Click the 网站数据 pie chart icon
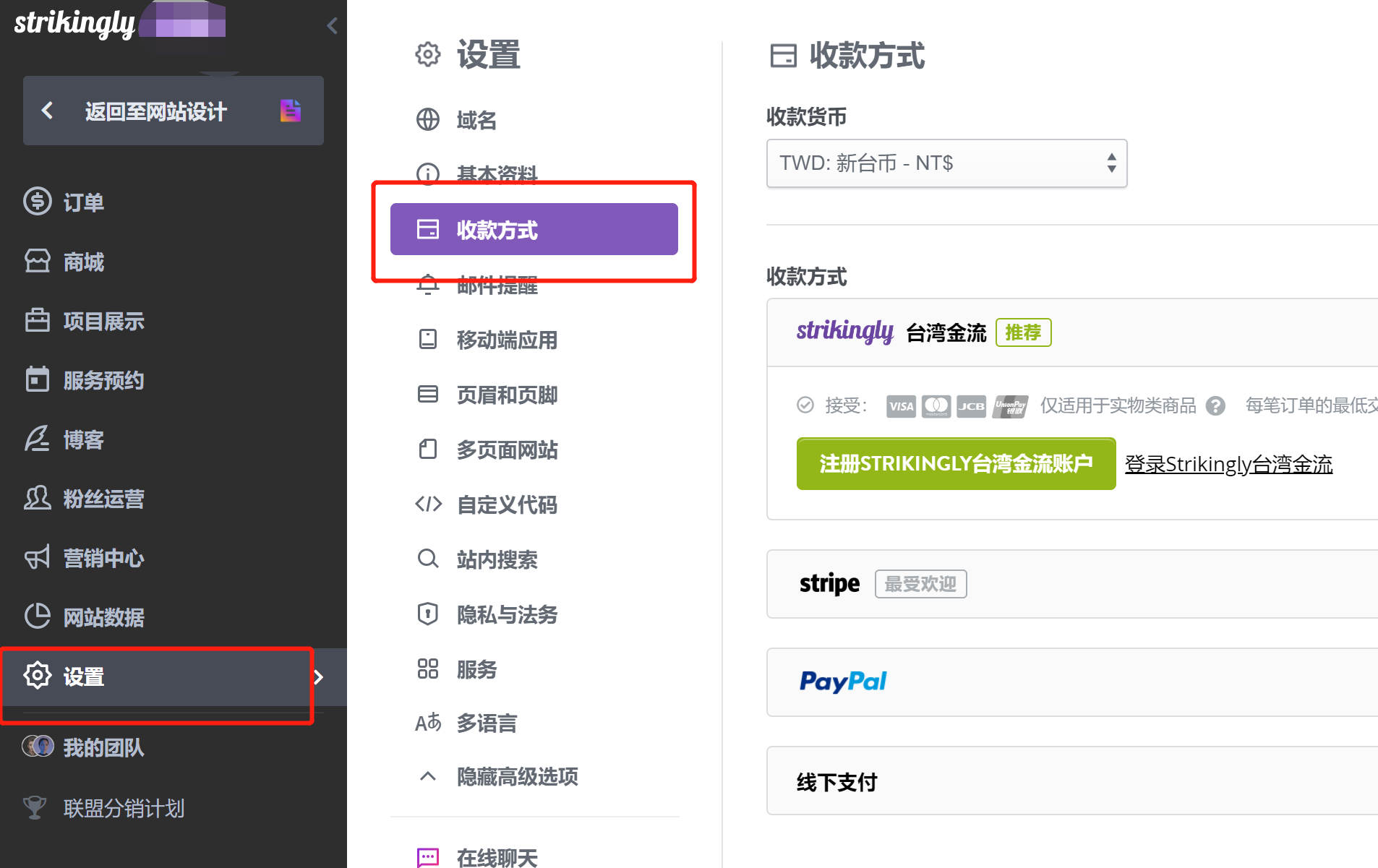1378x868 pixels. (38, 616)
